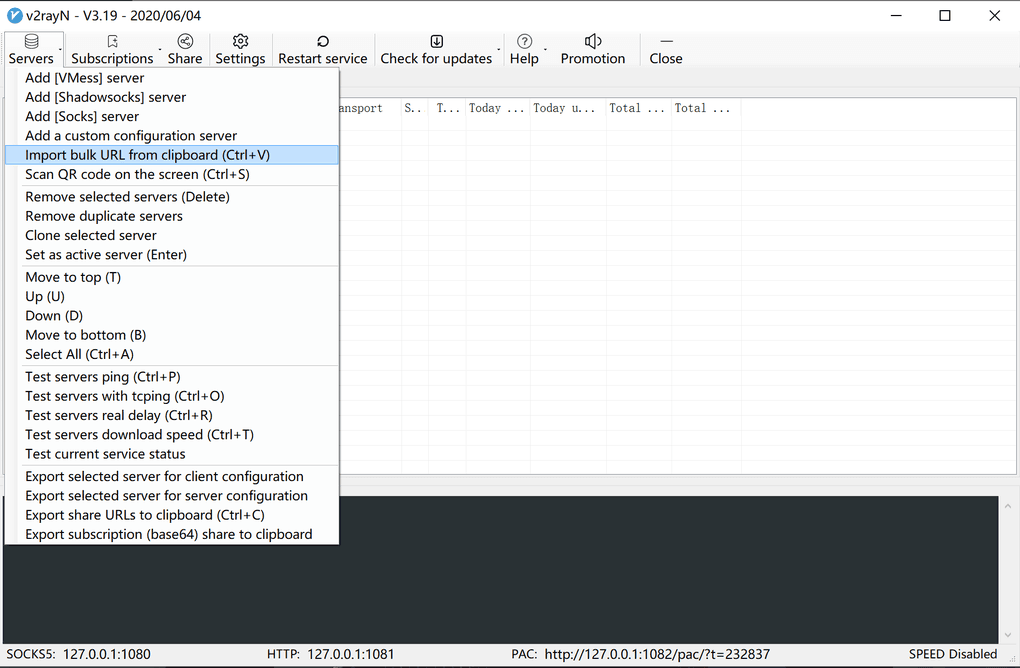
Task: Select Set as active server (Enter)
Action: [x=172, y=254]
